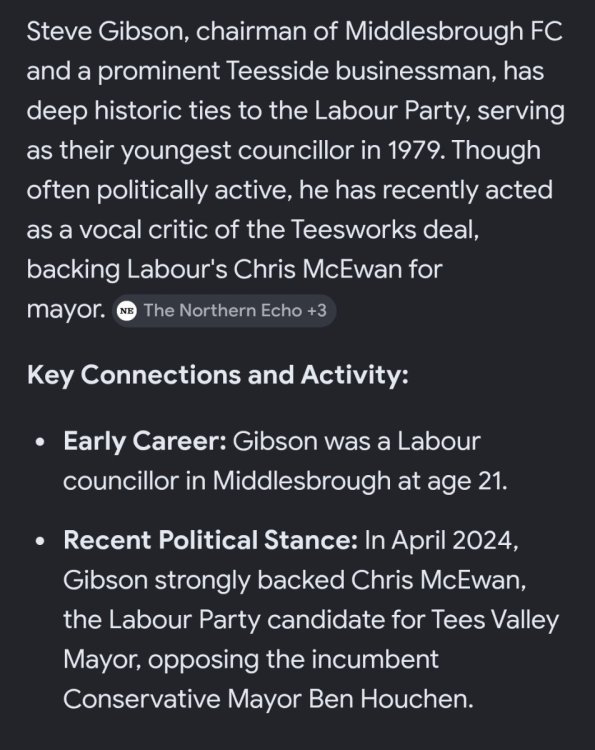Open the +3 additional sources indicator
The height and width of the screenshot is (750, 595).
tap(317, 310)
